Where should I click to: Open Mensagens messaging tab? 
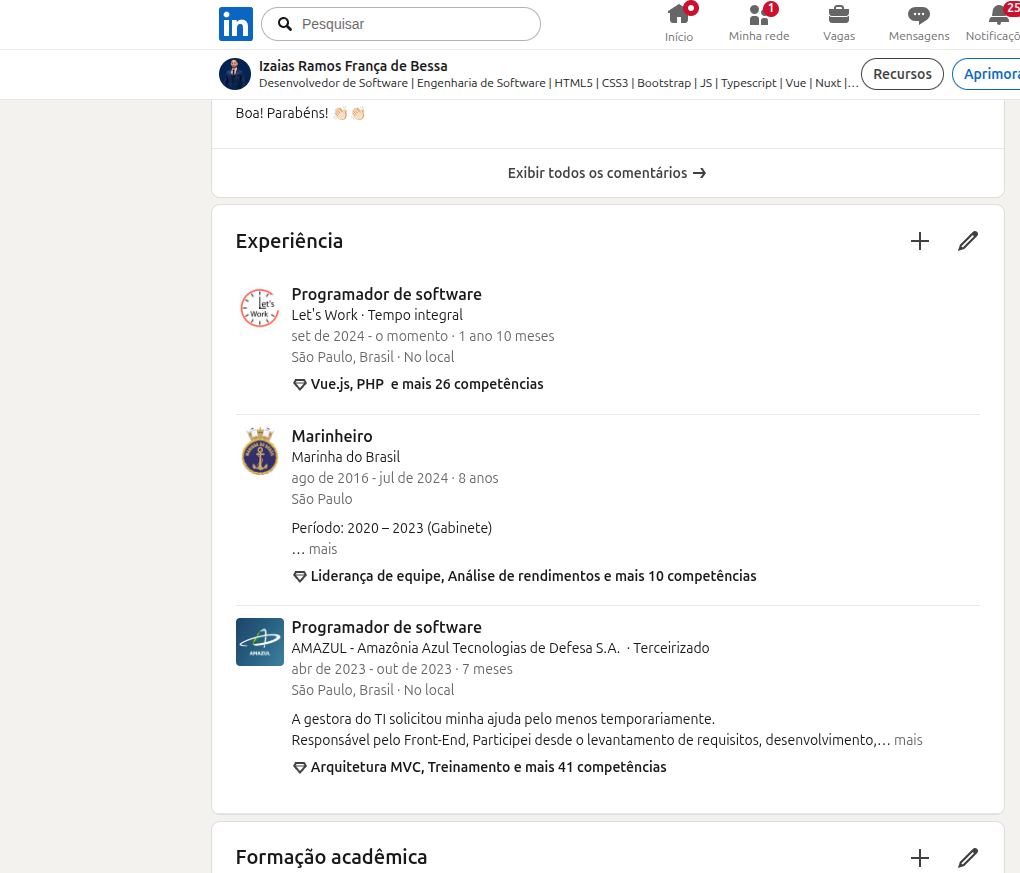(919, 24)
